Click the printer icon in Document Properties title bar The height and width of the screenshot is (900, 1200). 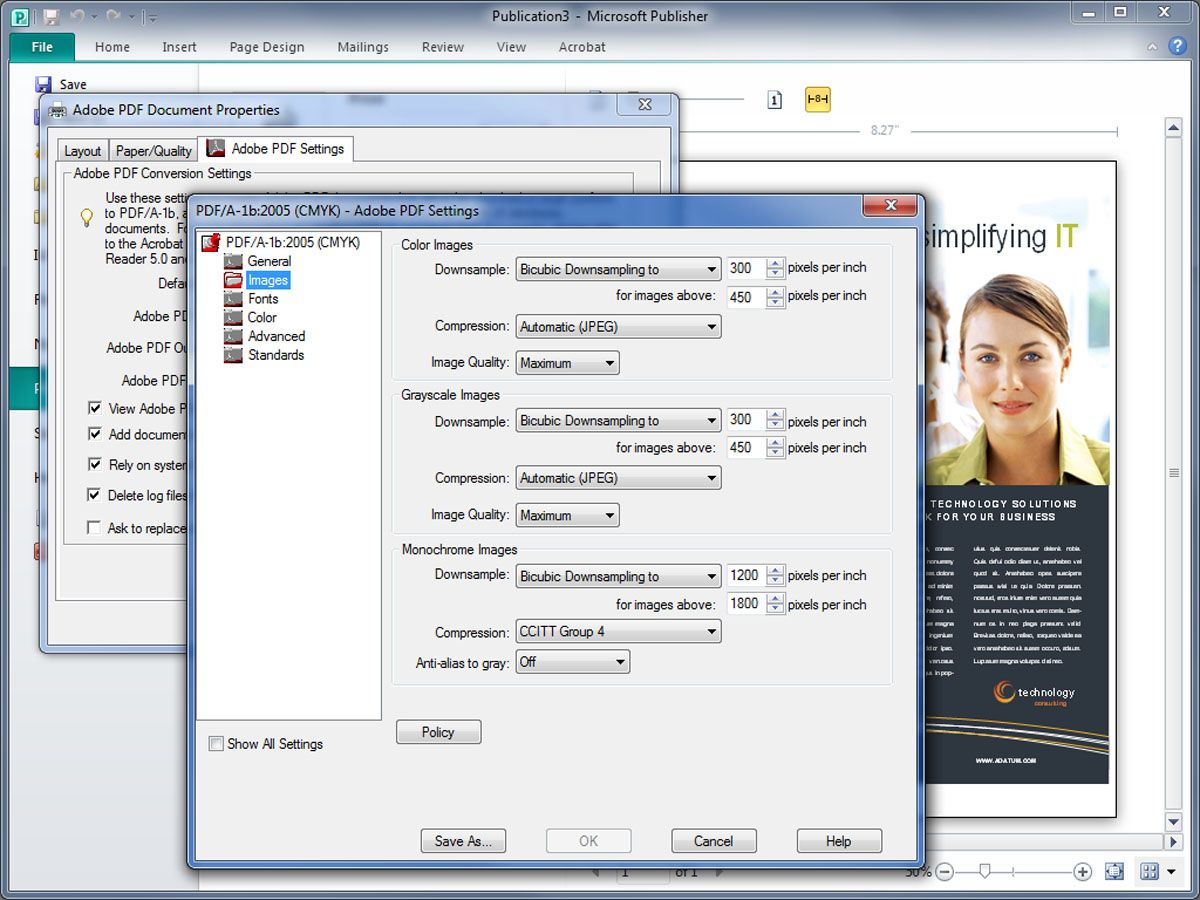(58, 110)
